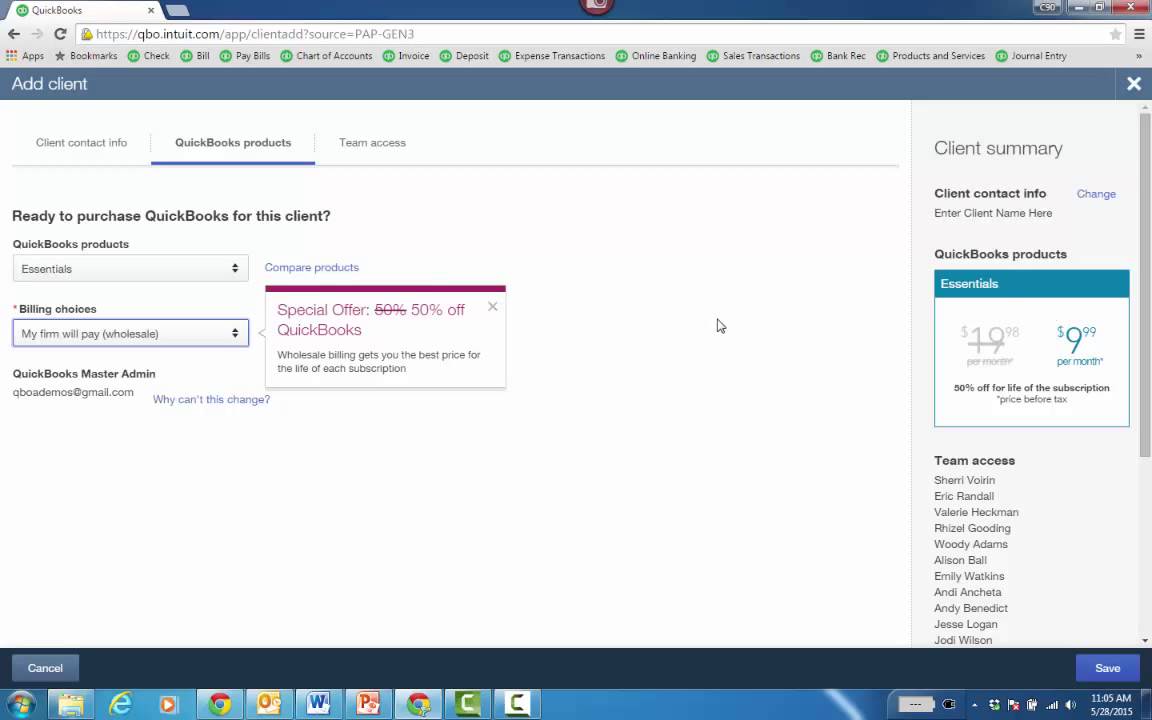This screenshot has width=1152, height=720.
Task: Launch Internet Explorer from taskbar
Action: point(120,704)
